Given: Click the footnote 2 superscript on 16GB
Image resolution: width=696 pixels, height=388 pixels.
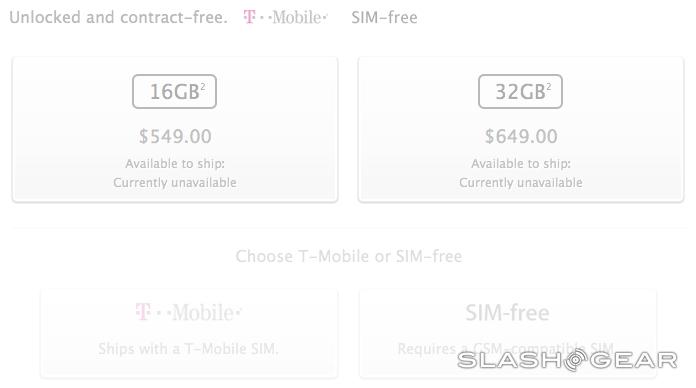Looking at the screenshot, I should tap(202, 87).
